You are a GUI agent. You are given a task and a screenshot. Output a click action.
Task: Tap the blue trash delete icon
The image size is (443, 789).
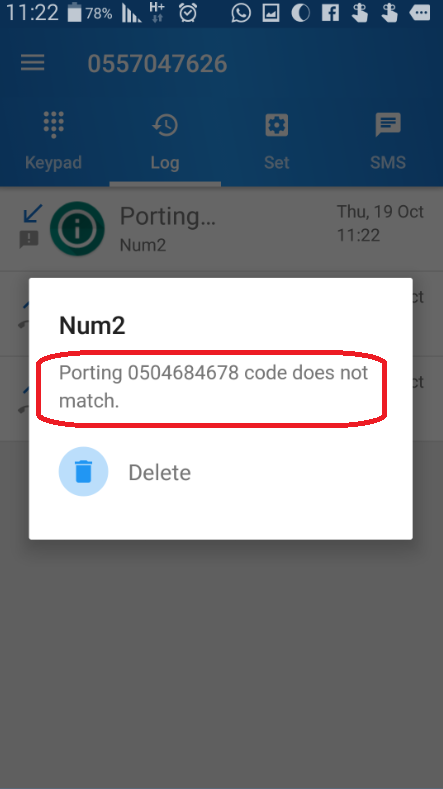coord(84,471)
